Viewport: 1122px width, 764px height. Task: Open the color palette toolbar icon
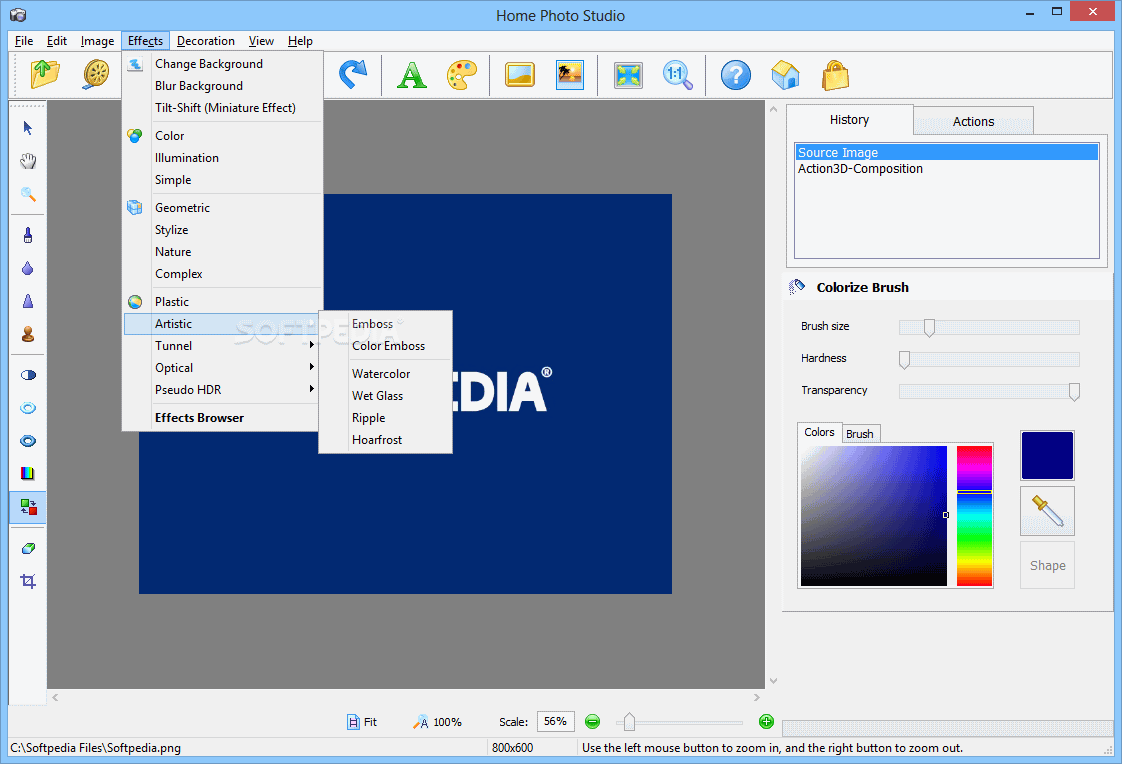point(462,75)
